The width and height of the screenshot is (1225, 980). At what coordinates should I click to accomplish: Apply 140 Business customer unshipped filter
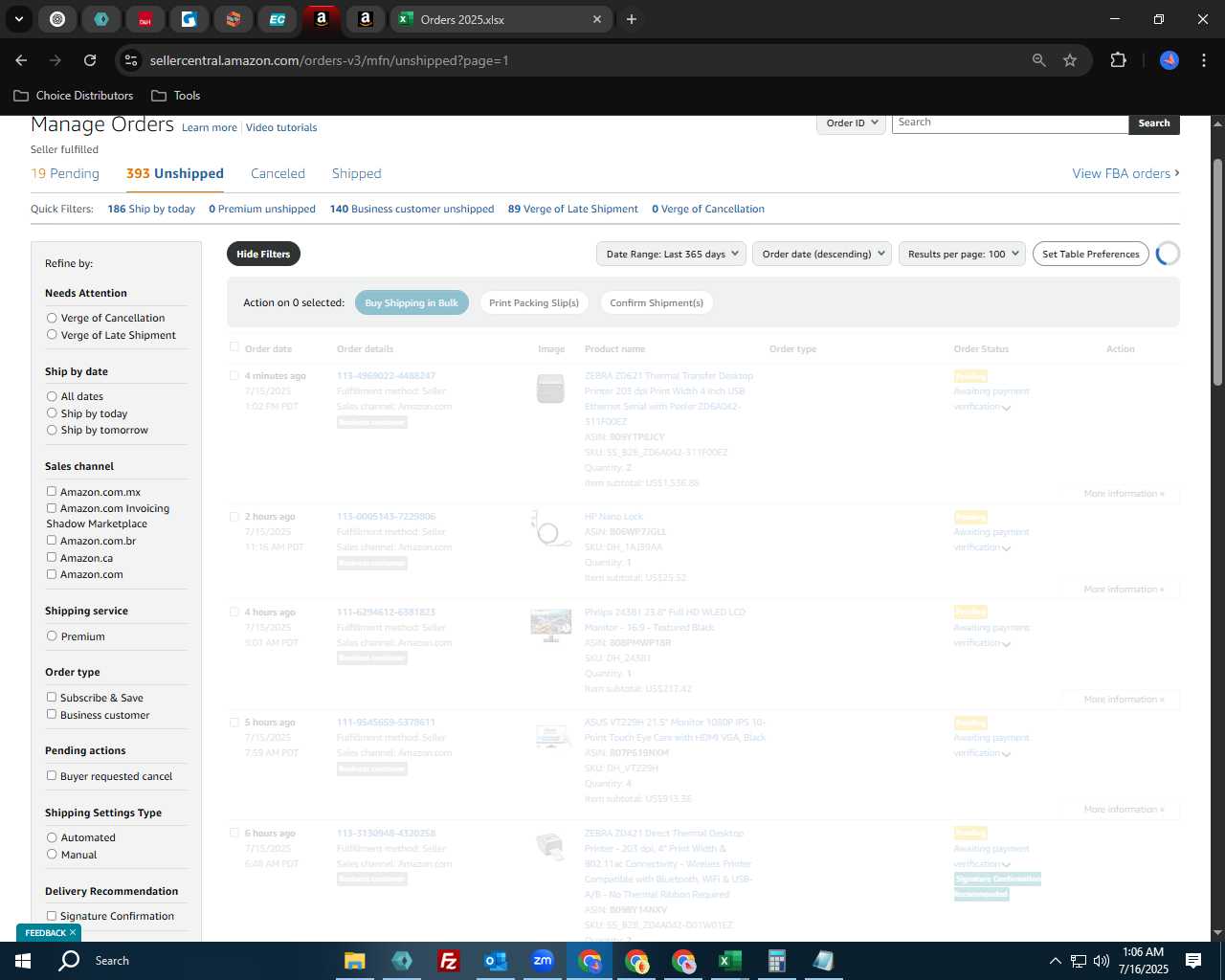412,209
